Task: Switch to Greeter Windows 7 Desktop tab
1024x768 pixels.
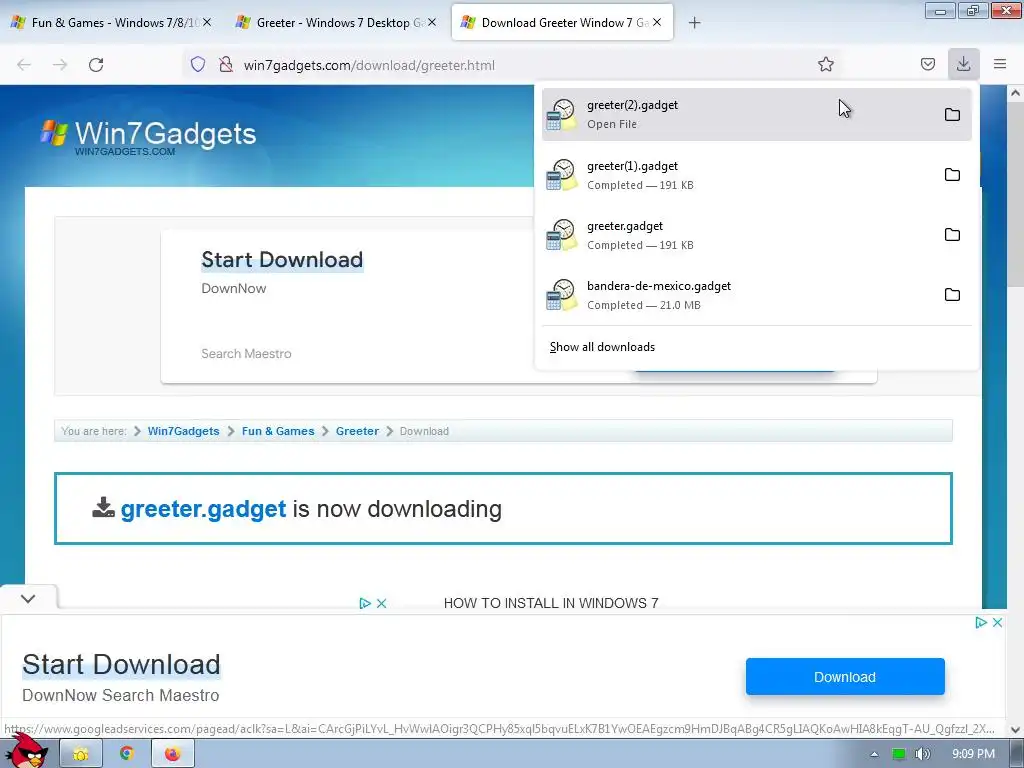Action: click(x=336, y=23)
